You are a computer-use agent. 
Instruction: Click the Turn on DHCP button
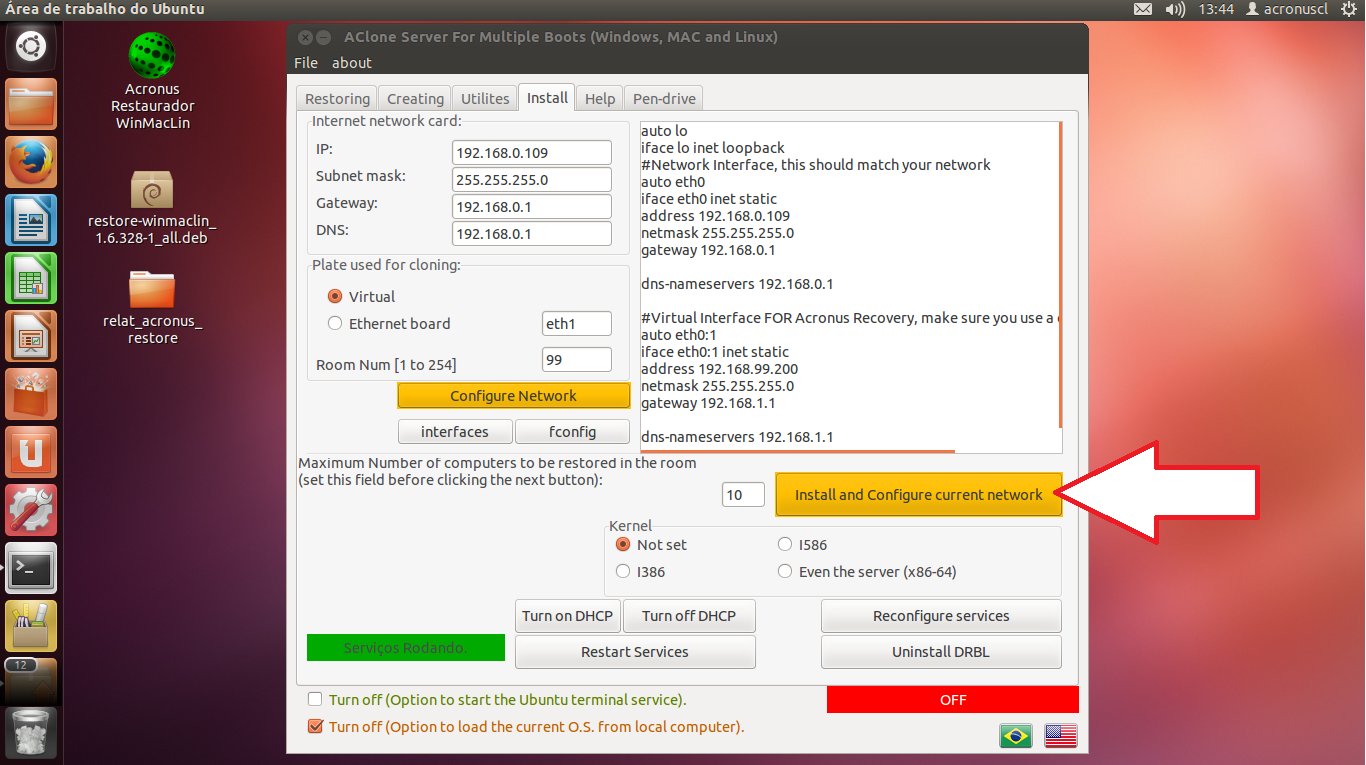click(567, 616)
